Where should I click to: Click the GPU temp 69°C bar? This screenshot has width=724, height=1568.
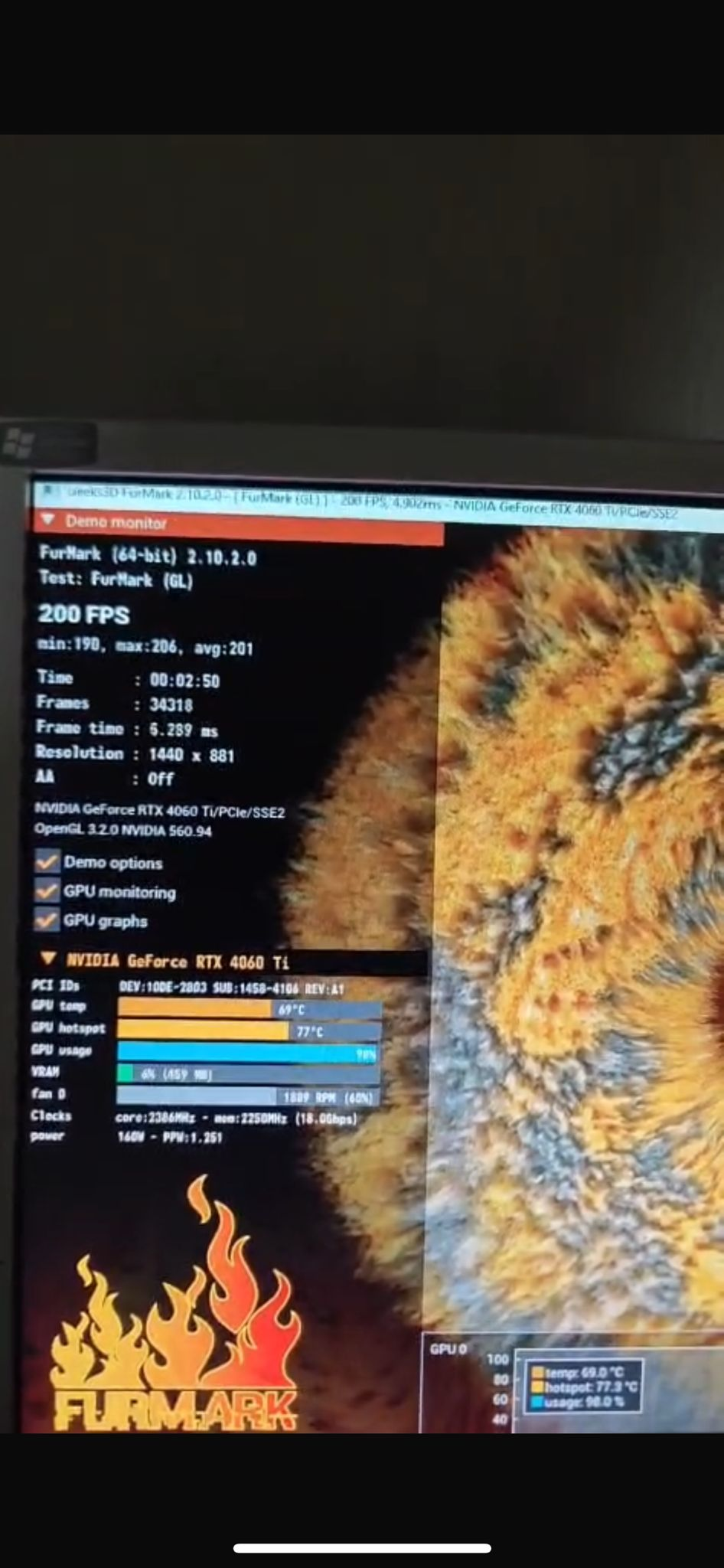point(249,1009)
